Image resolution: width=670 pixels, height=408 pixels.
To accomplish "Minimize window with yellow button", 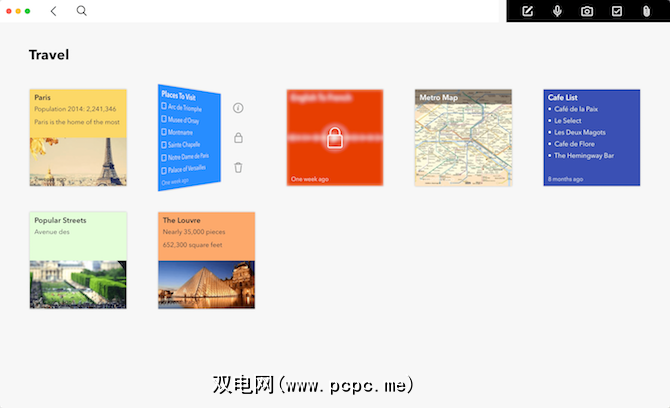I will [18, 11].
